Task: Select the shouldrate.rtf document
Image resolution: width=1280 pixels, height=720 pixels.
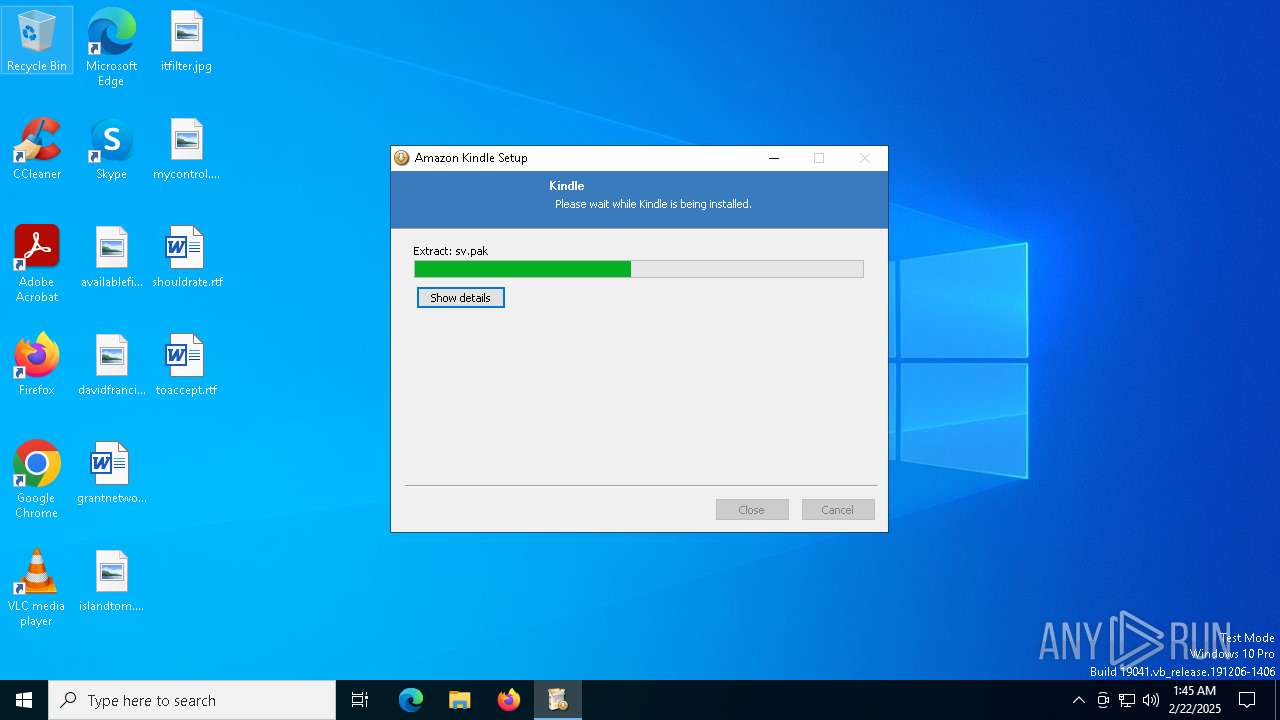Action: tap(186, 257)
